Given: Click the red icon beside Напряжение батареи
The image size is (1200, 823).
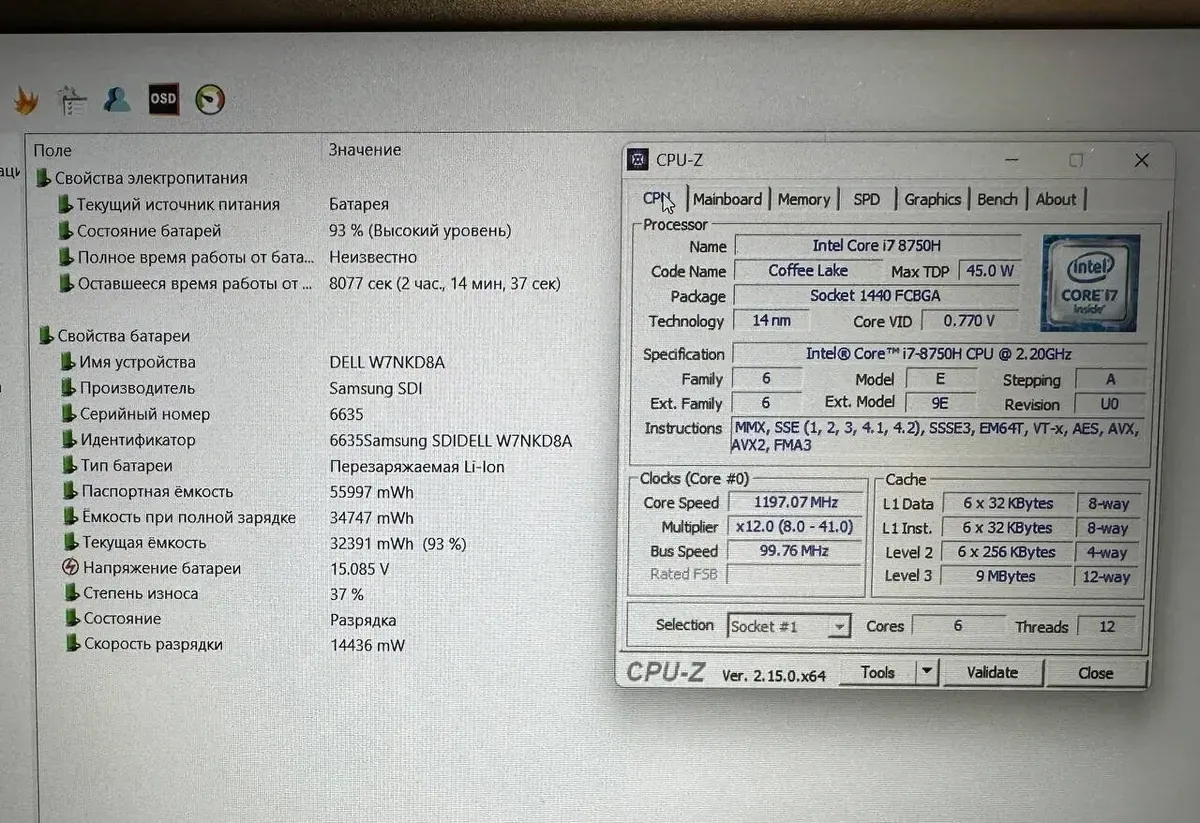Looking at the screenshot, I should [x=70, y=568].
